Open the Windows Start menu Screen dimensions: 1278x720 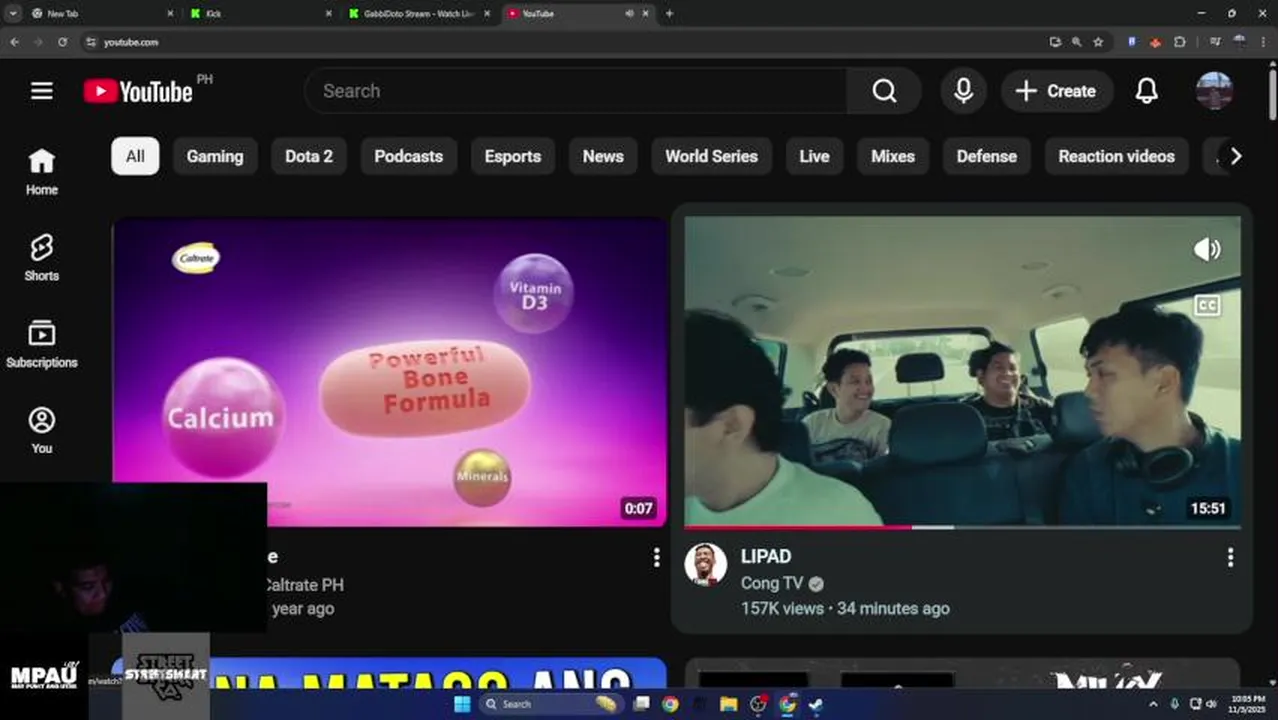point(462,704)
